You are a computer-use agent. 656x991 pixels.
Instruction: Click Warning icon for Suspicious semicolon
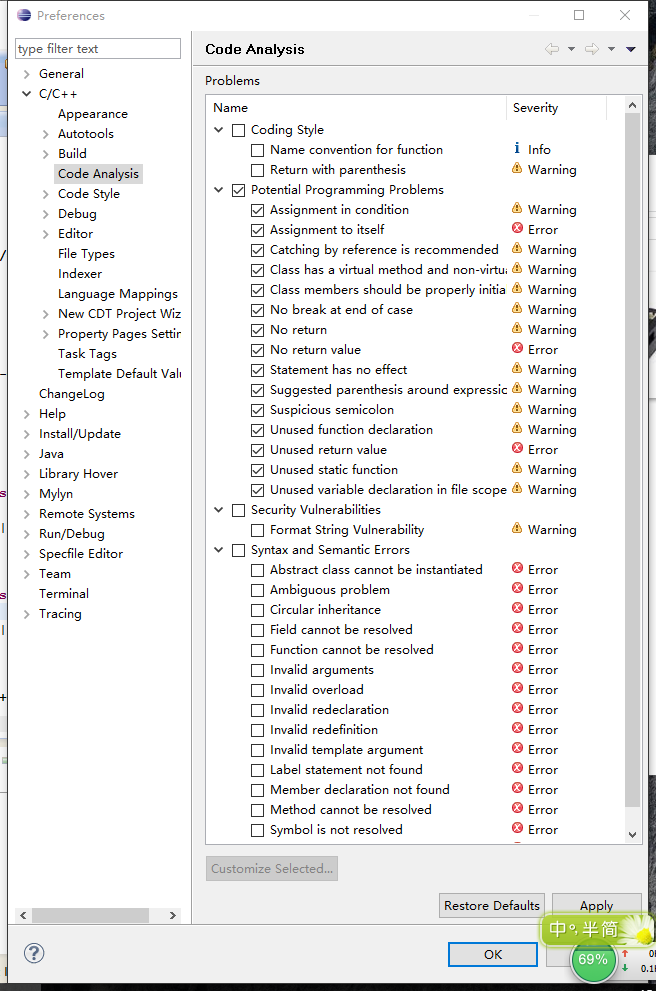pos(517,408)
